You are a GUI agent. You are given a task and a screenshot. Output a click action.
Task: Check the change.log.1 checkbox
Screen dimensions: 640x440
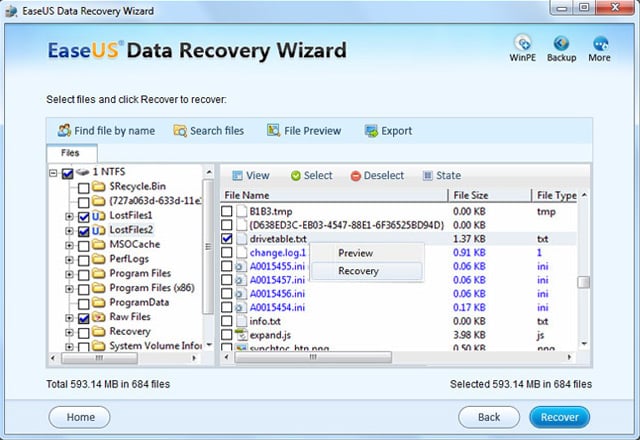click(227, 253)
